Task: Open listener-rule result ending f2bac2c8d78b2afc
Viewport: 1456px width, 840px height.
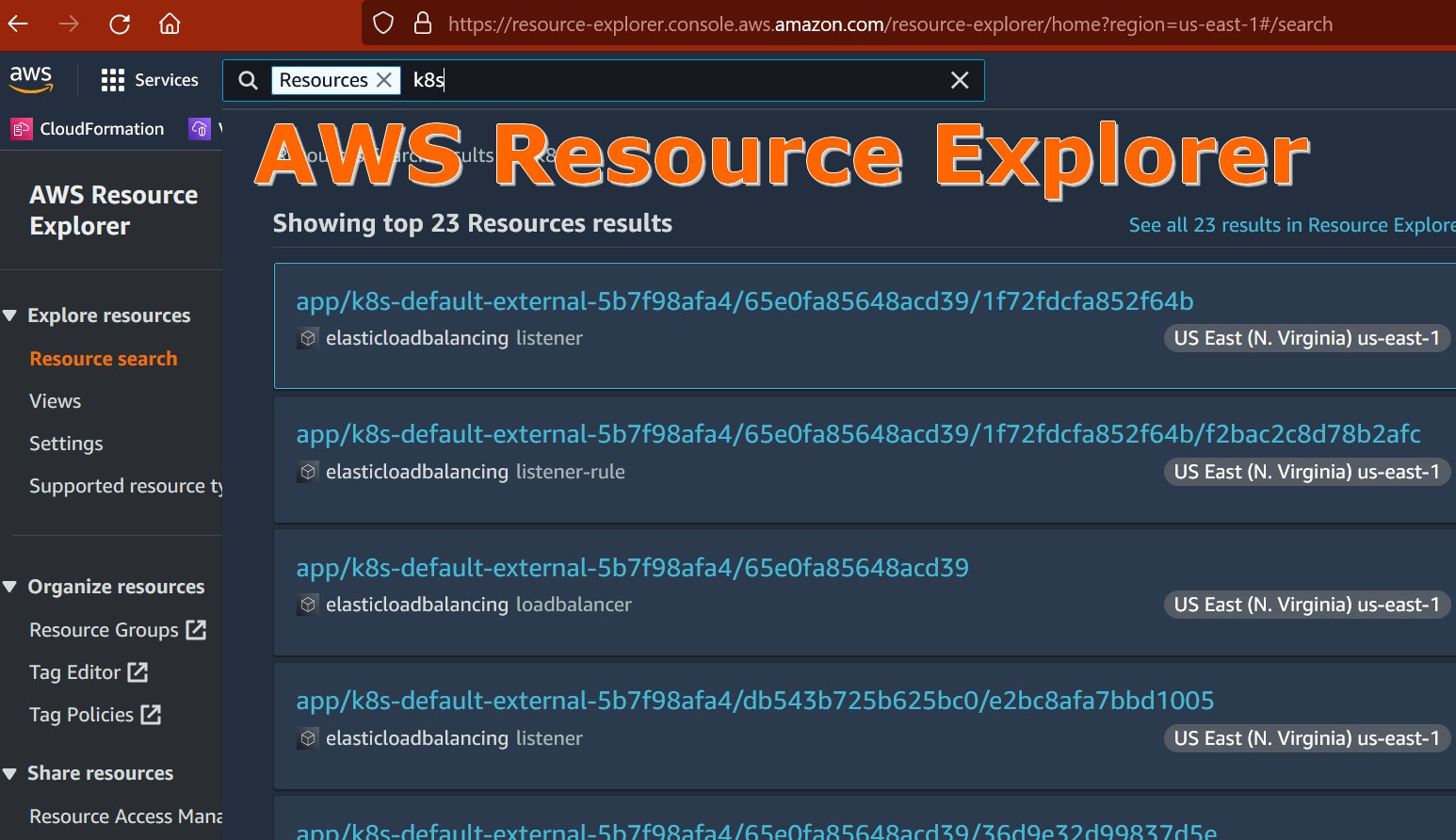Action: click(x=858, y=434)
